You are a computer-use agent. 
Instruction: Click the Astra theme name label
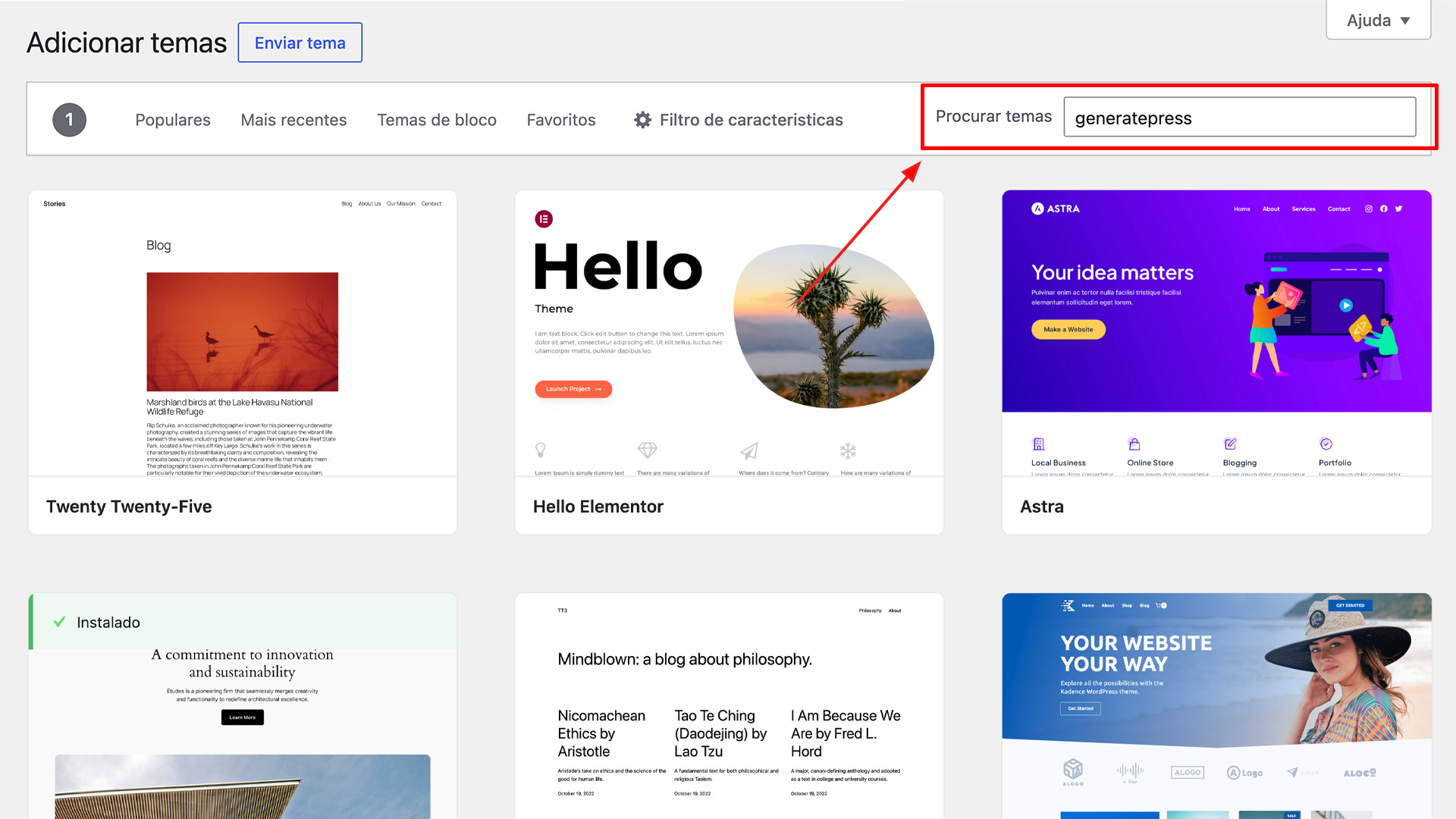[1042, 507]
